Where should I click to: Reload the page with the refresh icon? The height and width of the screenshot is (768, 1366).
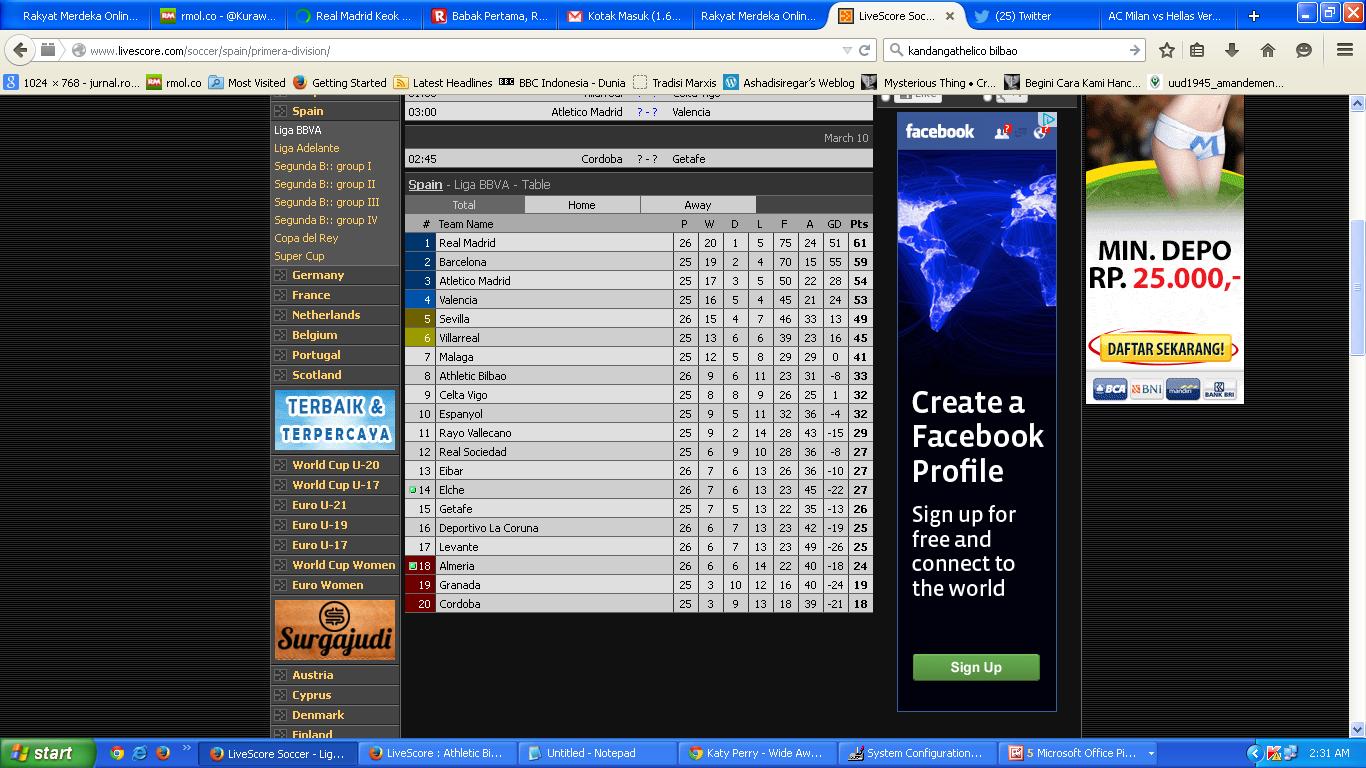click(865, 50)
